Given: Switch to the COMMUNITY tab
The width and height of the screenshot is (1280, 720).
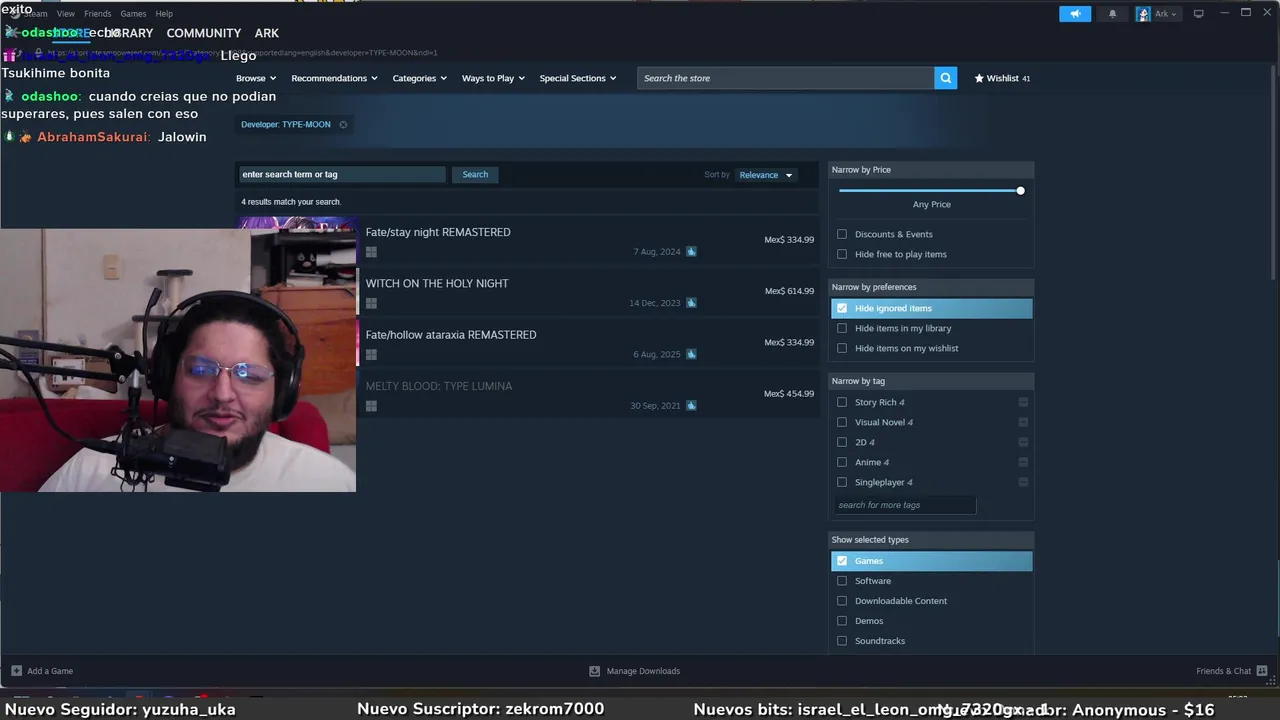Looking at the screenshot, I should point(204,33).
